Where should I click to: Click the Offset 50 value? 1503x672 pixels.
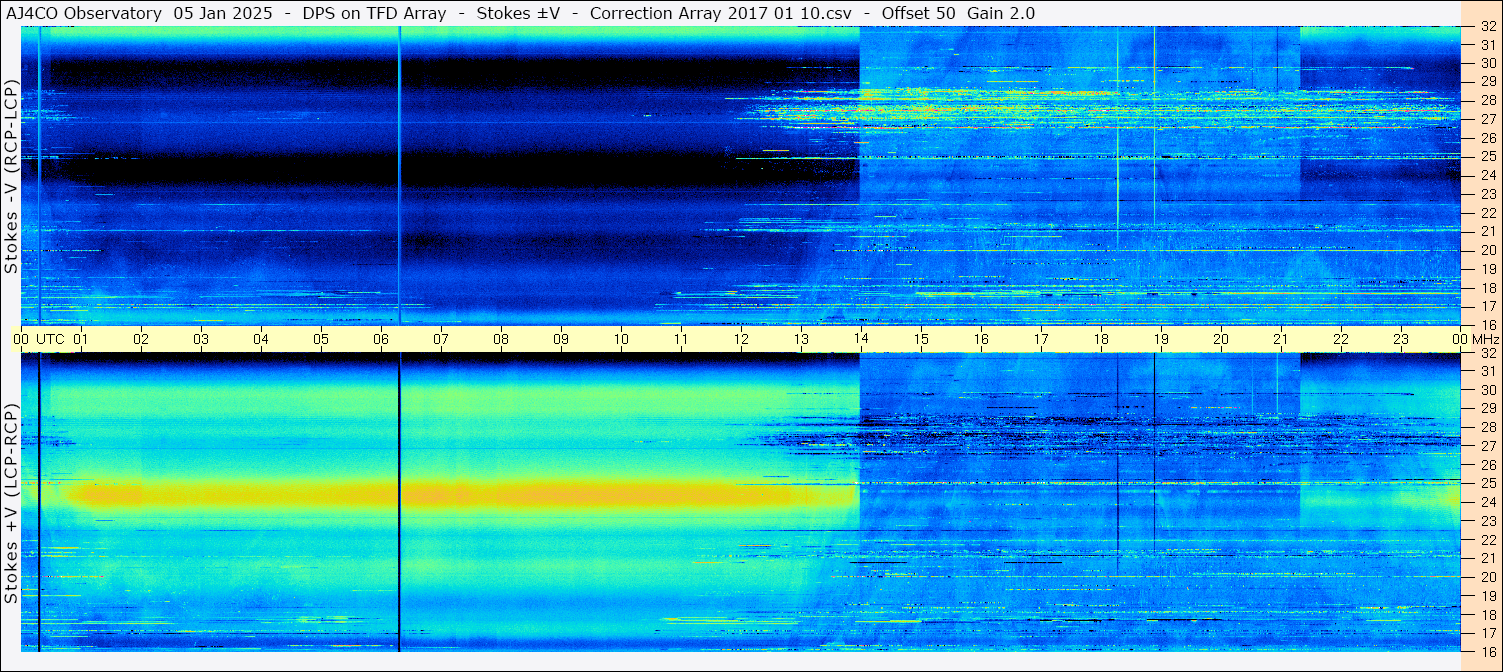[x=919, y=13]
